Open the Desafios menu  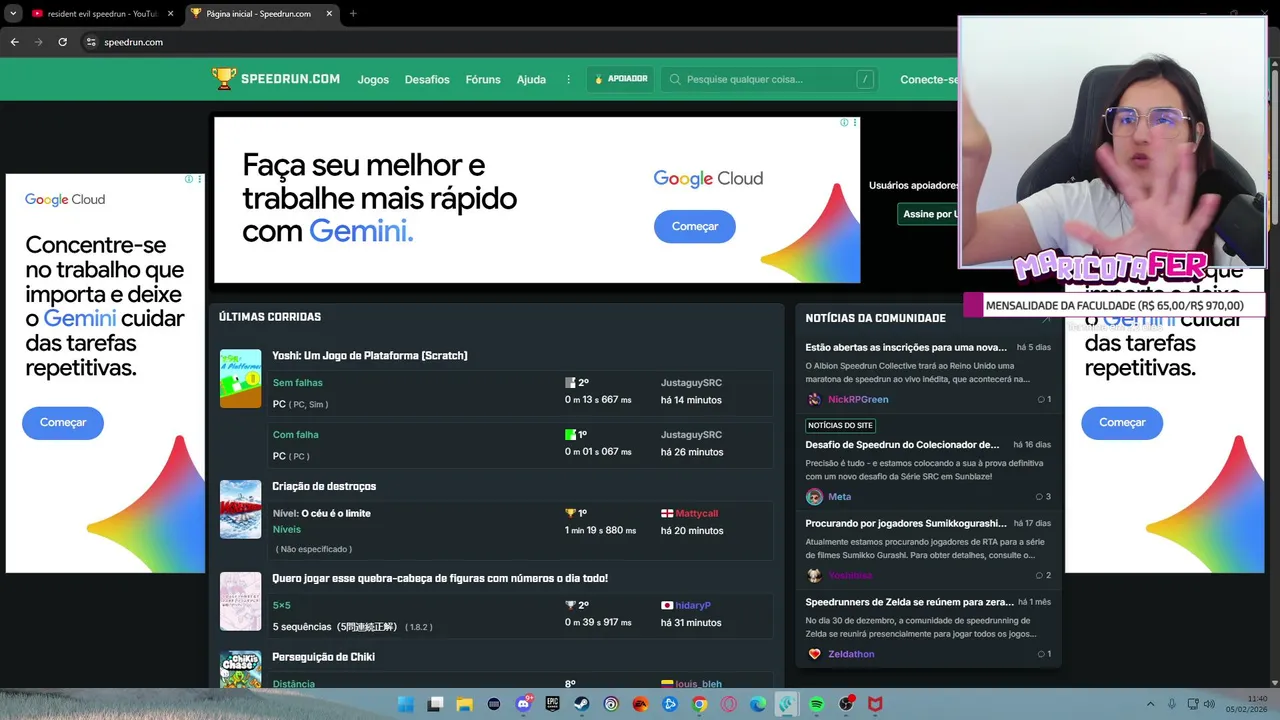[427, 80]
